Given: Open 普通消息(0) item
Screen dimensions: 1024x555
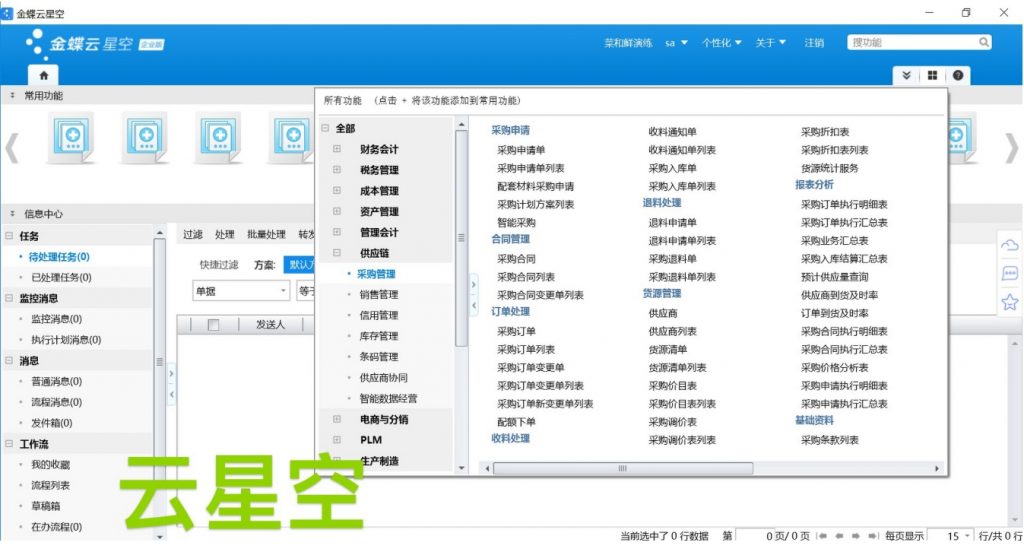Looking at the screenshot, I should coord(57,381).
